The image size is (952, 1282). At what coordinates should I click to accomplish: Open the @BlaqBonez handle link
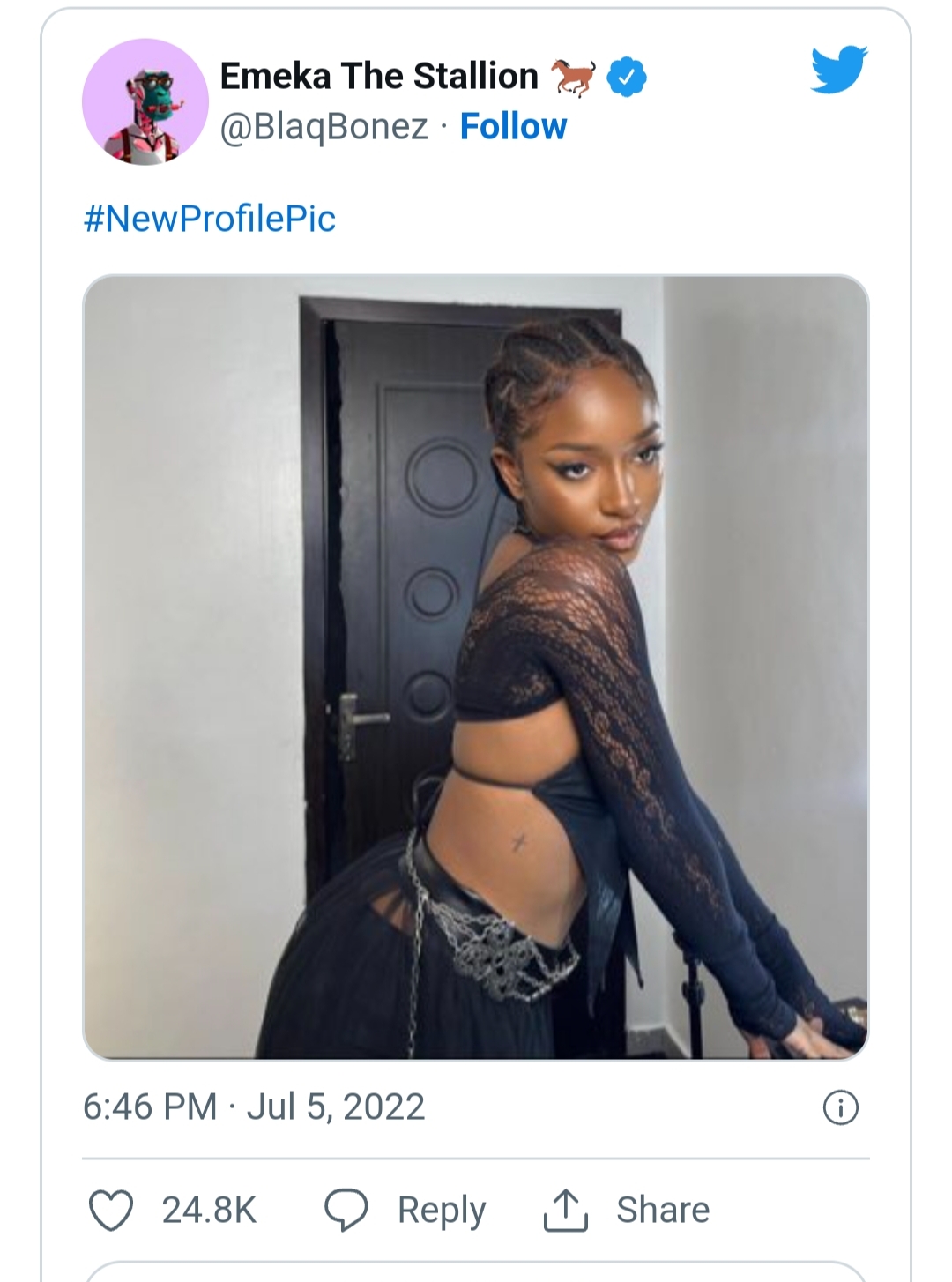tap(324, 127)
